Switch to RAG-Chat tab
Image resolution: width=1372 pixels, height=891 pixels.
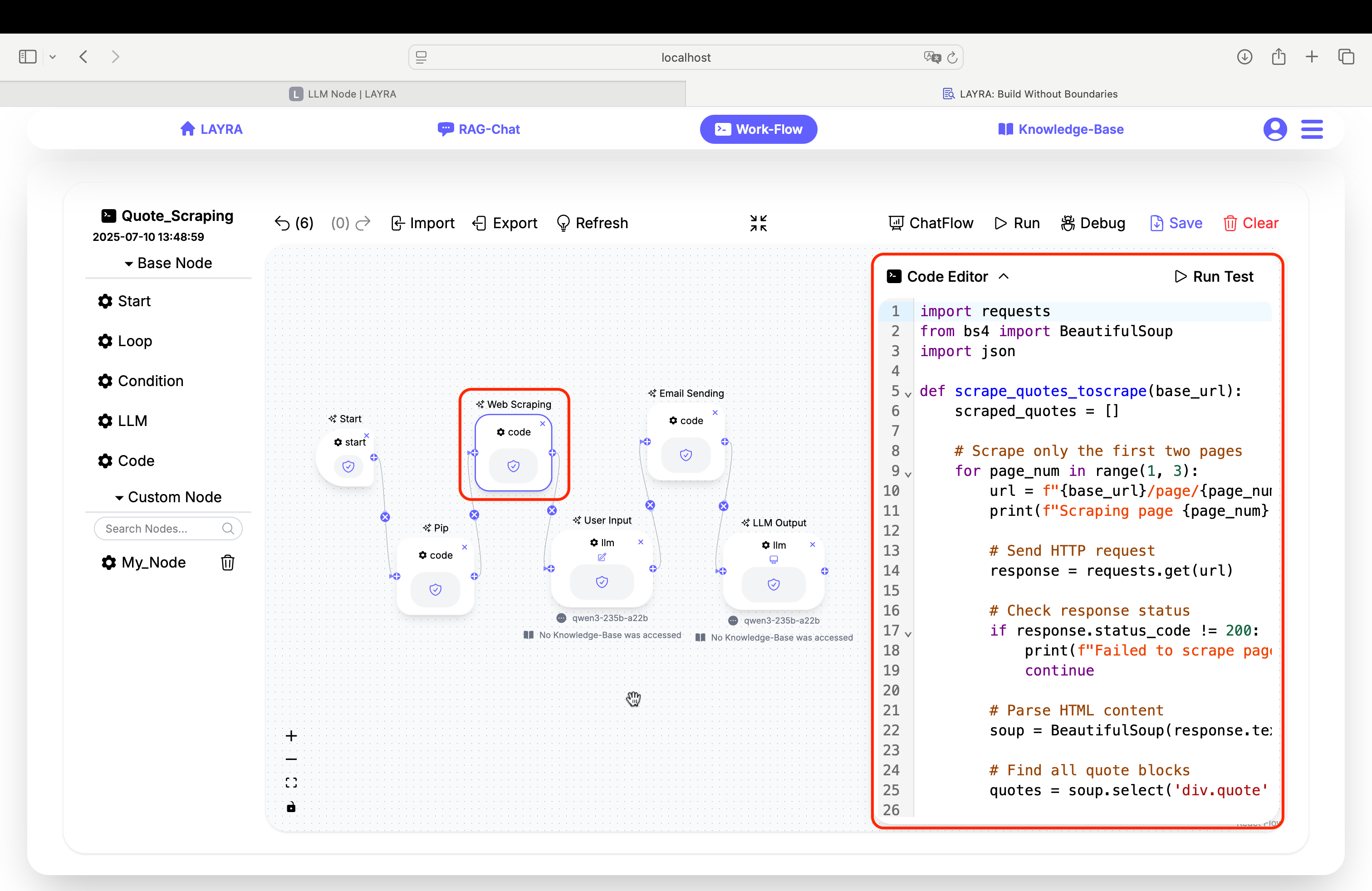coord(479,129)
